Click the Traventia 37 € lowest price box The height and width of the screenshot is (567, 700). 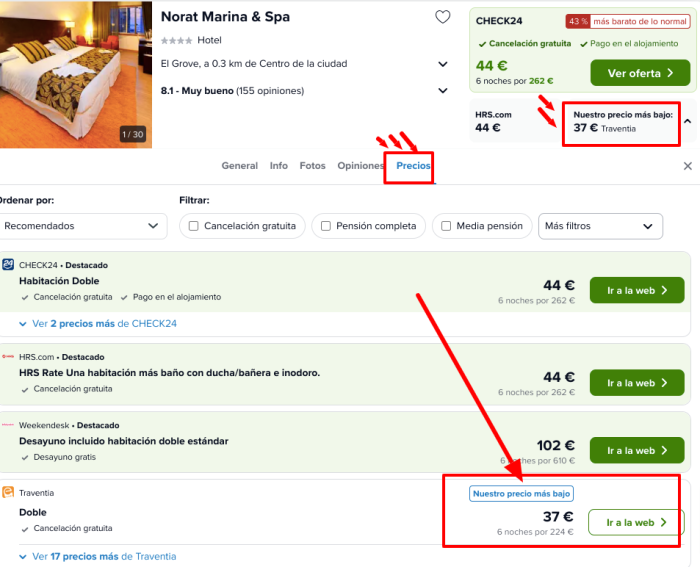(622, 121)
